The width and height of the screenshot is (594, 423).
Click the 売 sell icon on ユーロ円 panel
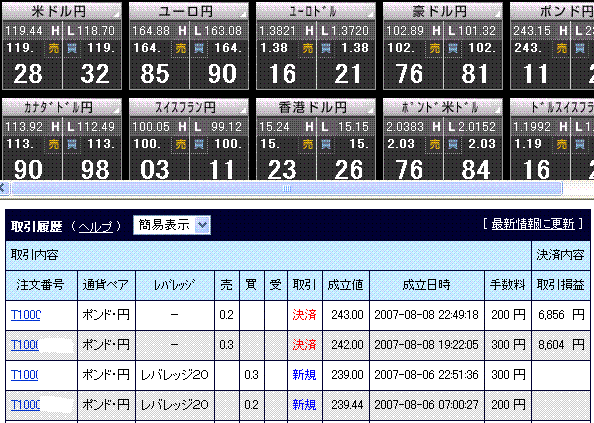click(x=181, y=48)
